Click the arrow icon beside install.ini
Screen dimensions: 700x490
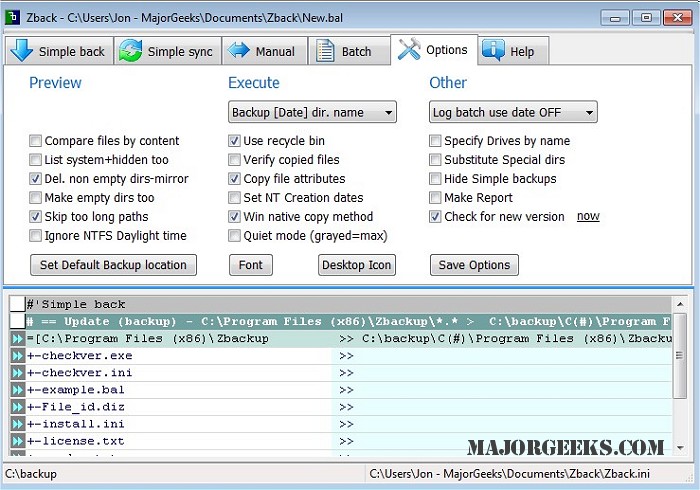point(17,424)
